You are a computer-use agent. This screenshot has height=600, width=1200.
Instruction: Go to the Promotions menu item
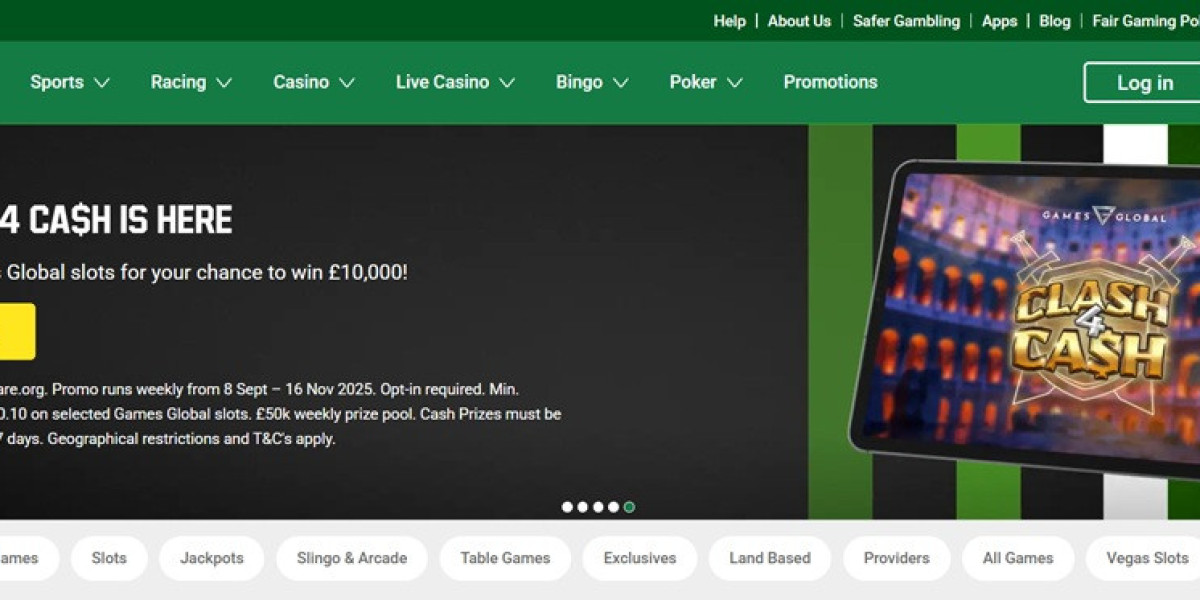tap(830, 82)
